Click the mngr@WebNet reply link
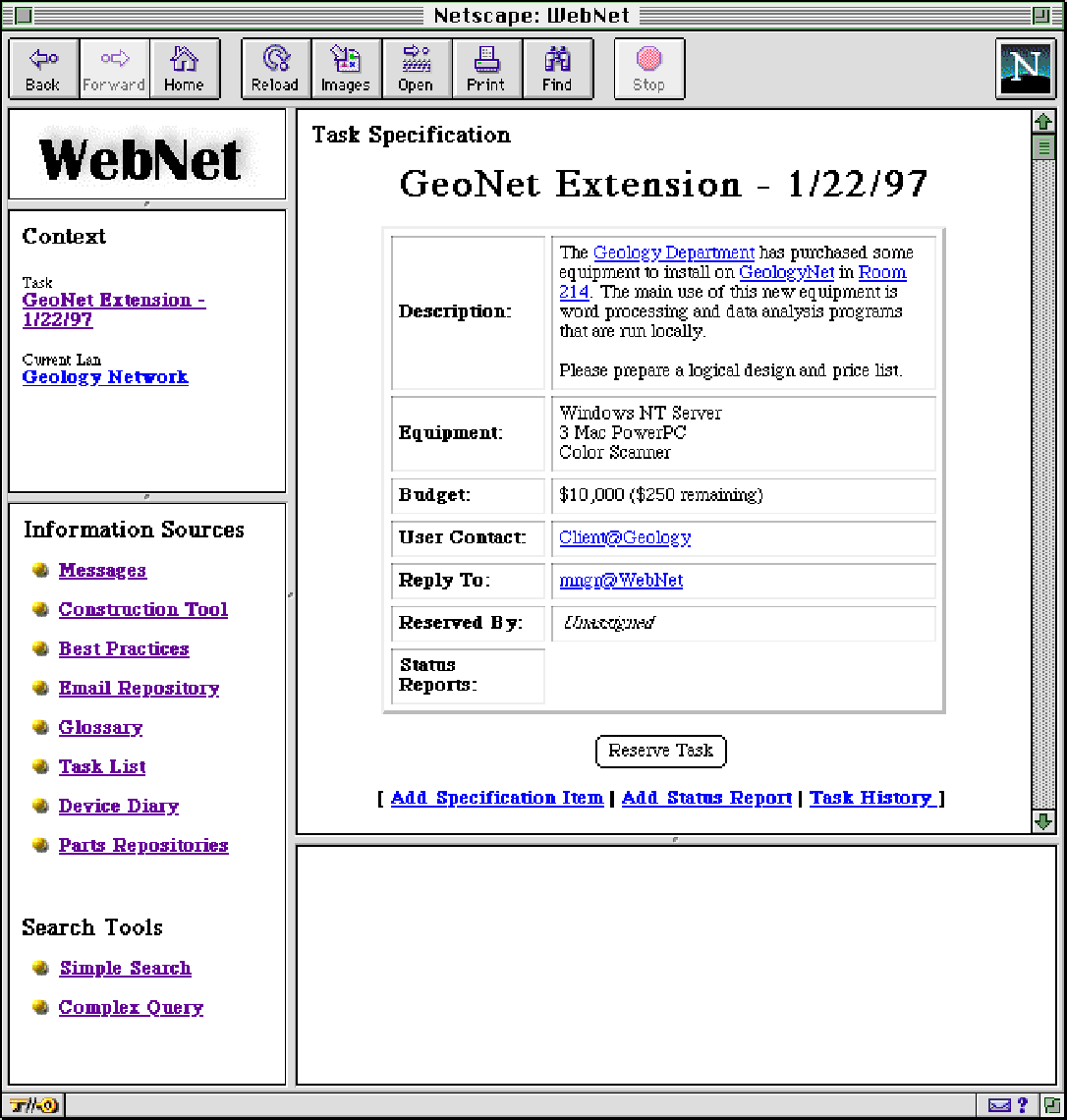This screenshot has width=1067, height=1120. [x=621, y=580]
